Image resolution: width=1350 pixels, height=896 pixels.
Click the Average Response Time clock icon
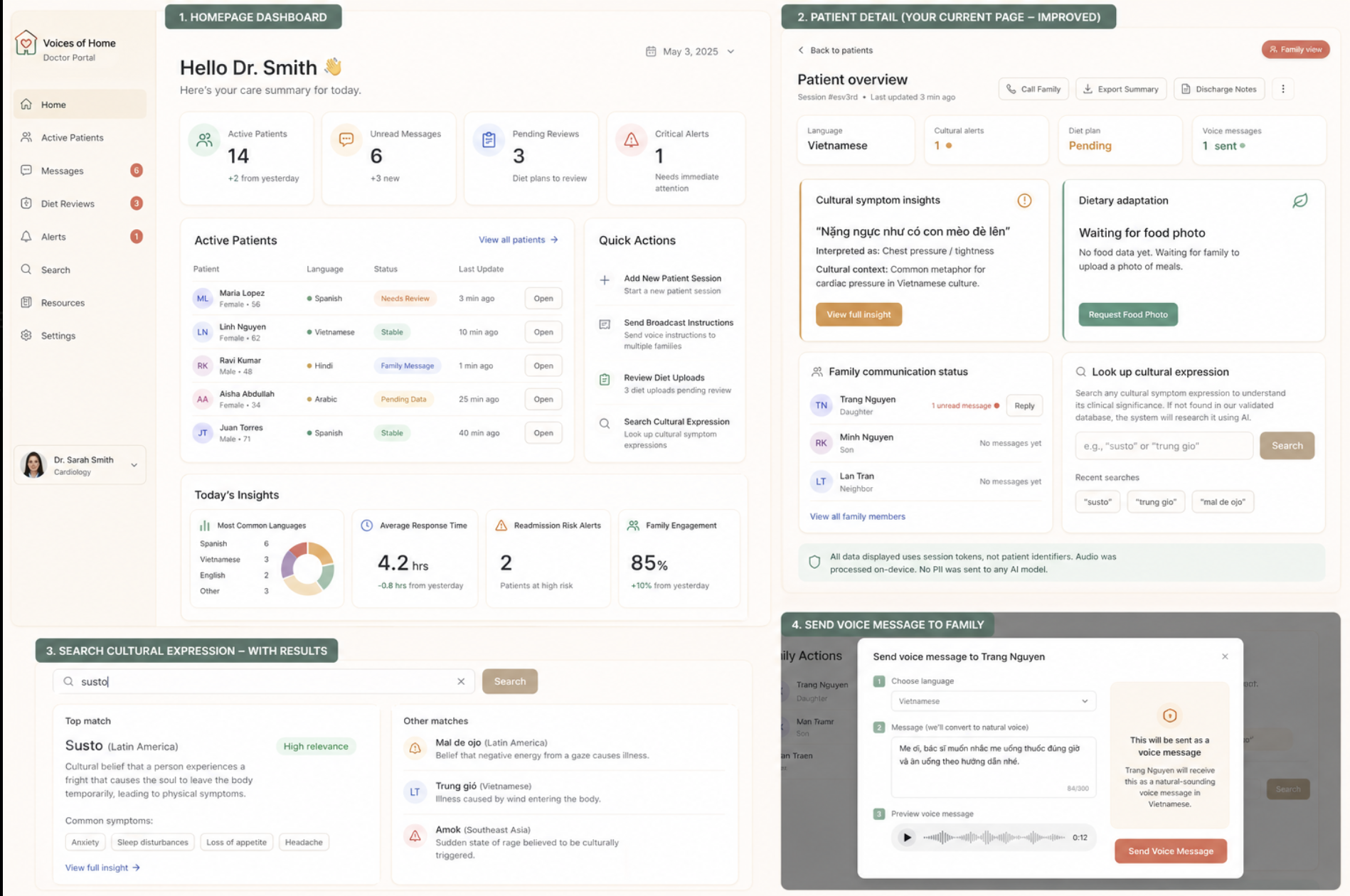point(366,526)
